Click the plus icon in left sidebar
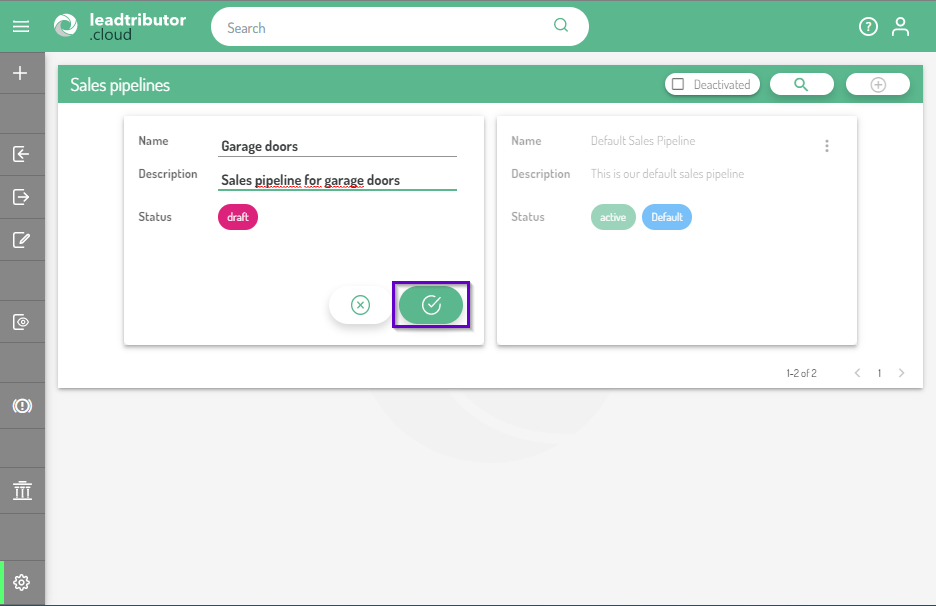The width and height of the screenshot is (936, 606). pyautogui.click(x=21, y=73)
